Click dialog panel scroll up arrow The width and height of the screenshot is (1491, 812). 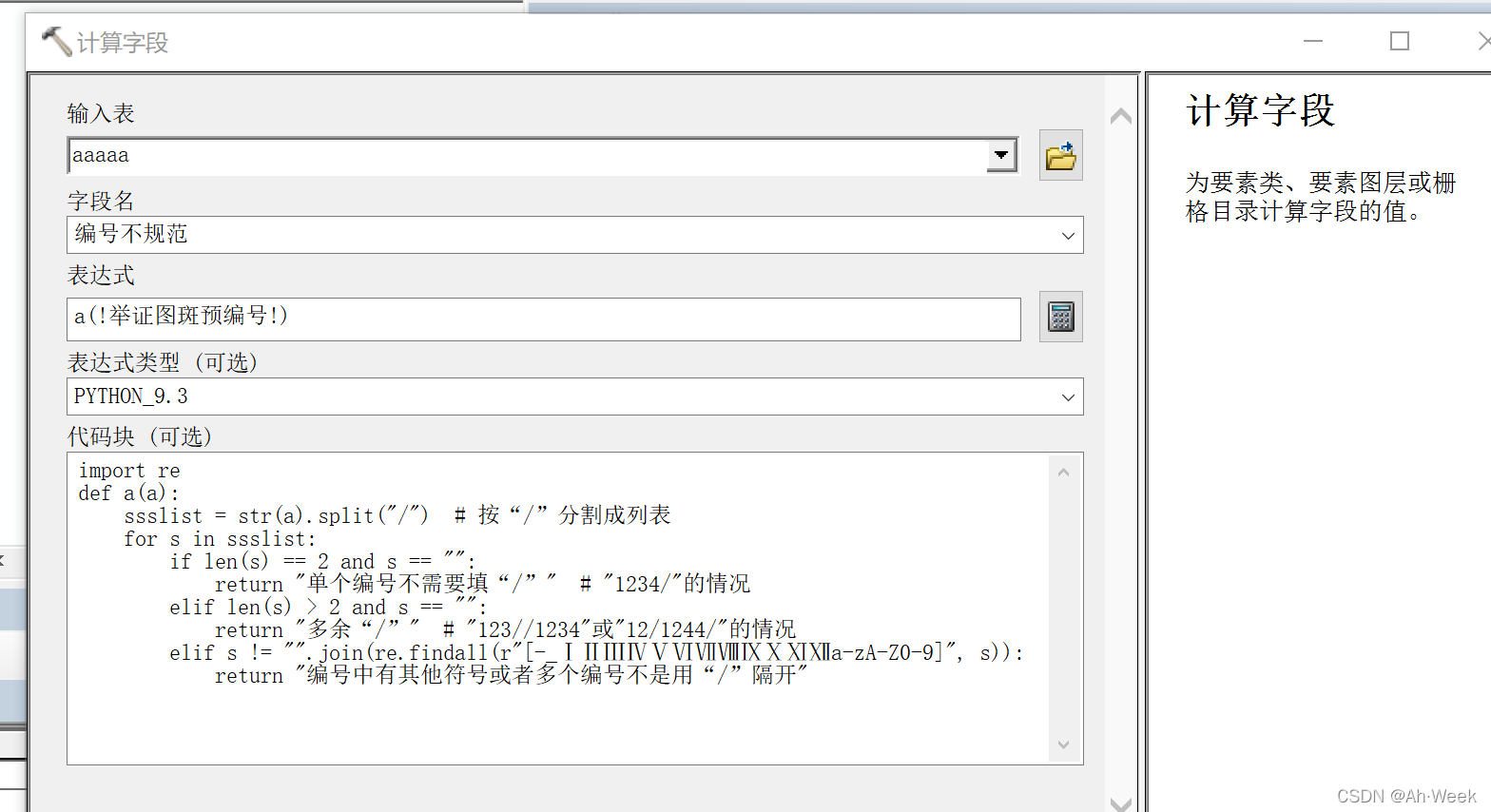click(1121, 116)
